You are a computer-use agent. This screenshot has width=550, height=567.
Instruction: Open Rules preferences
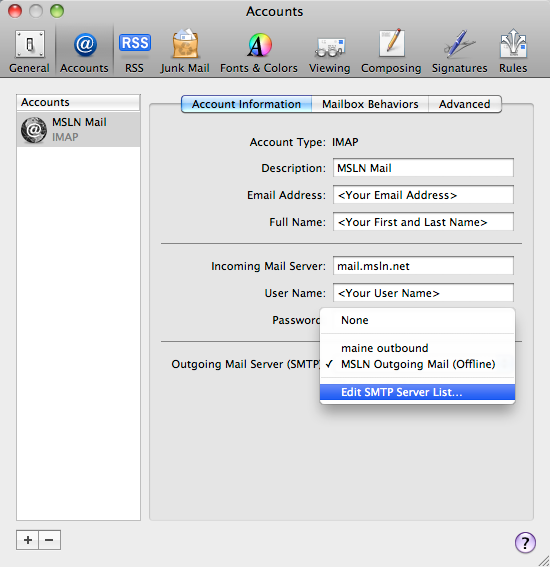coord(513,52)
